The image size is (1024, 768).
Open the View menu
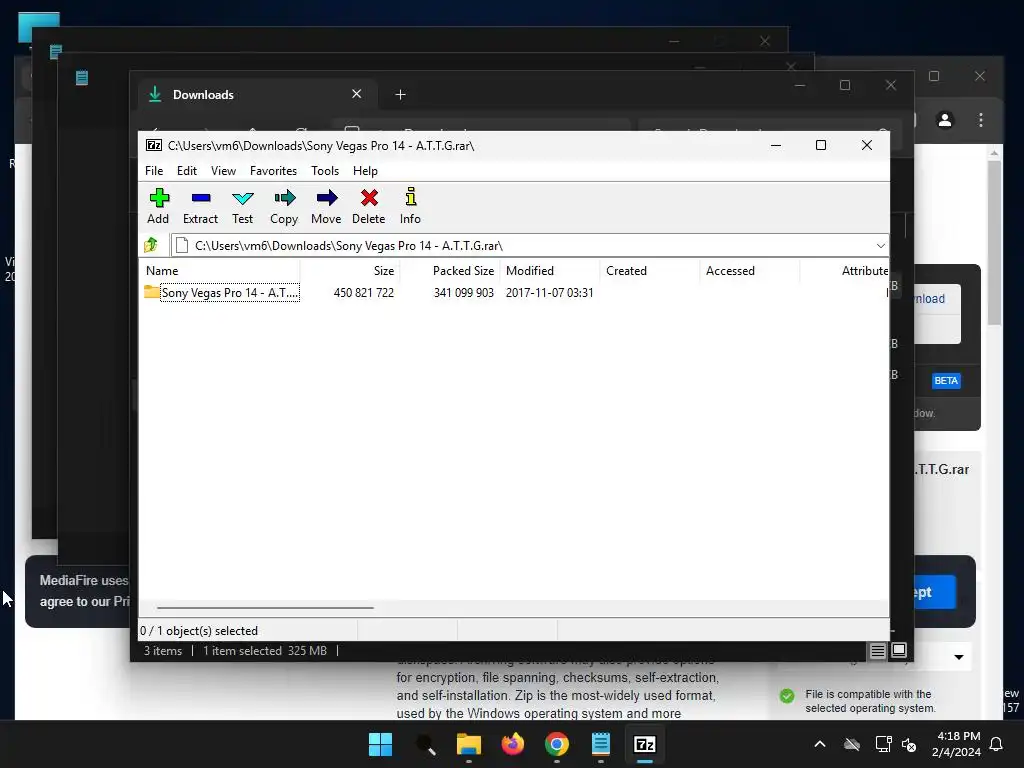point(223,170)
